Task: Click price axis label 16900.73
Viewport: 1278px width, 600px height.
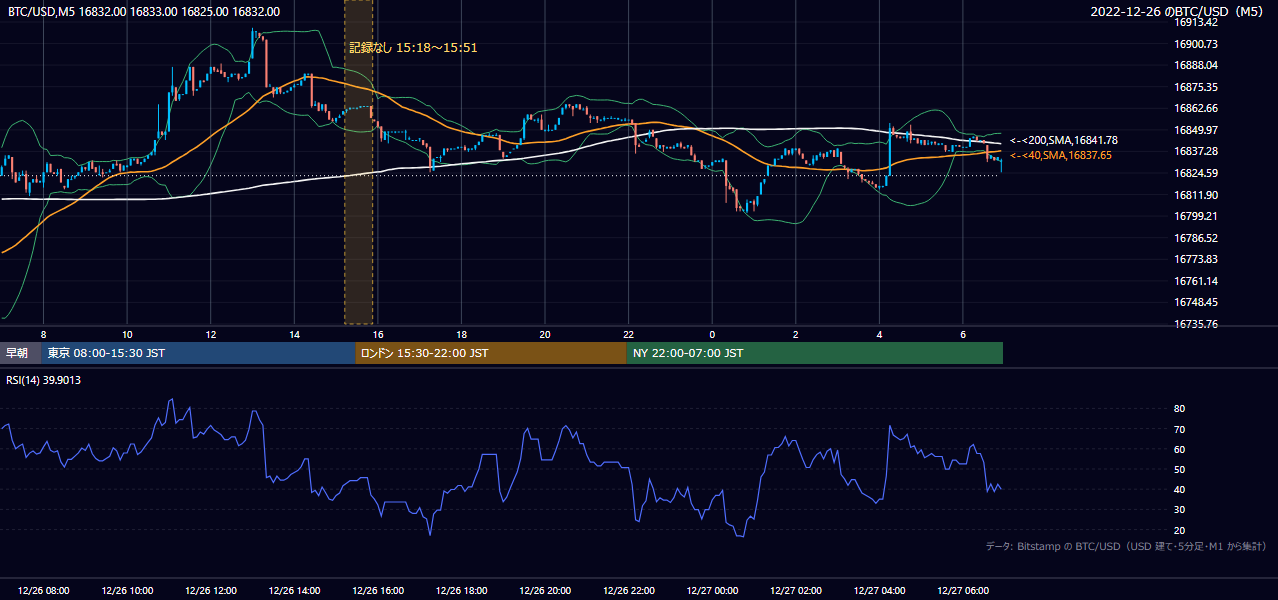Action: (x=1196, y=44)
